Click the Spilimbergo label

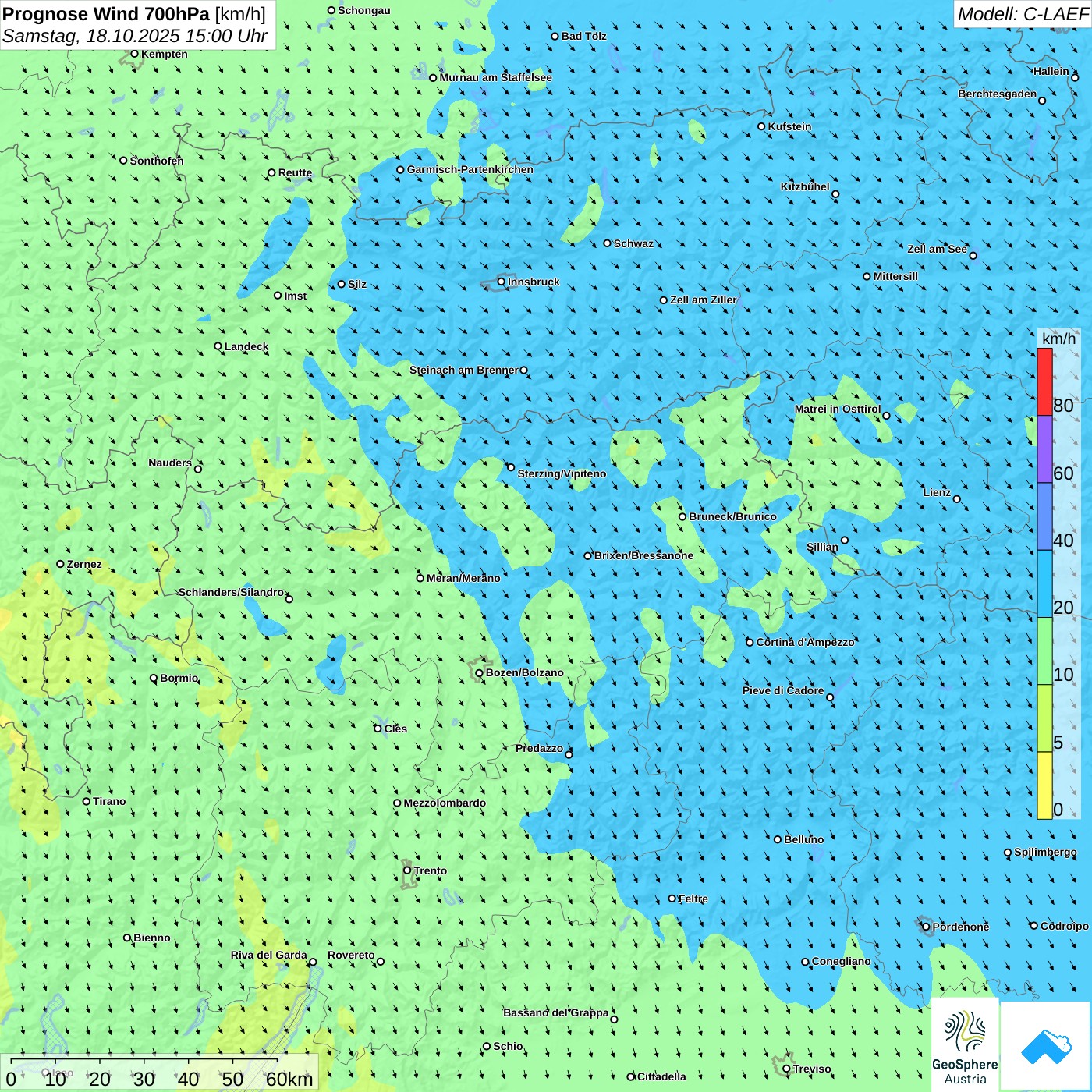click(1045, 852)
